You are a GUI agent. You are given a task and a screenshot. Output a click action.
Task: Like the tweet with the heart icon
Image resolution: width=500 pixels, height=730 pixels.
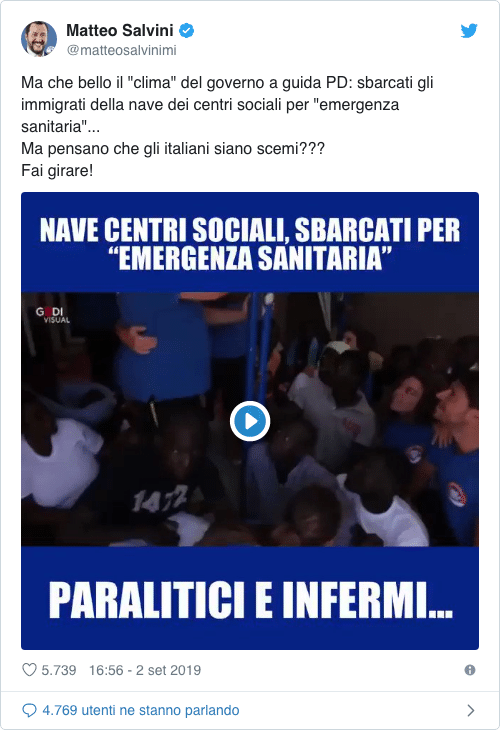(x=29, y=670)
